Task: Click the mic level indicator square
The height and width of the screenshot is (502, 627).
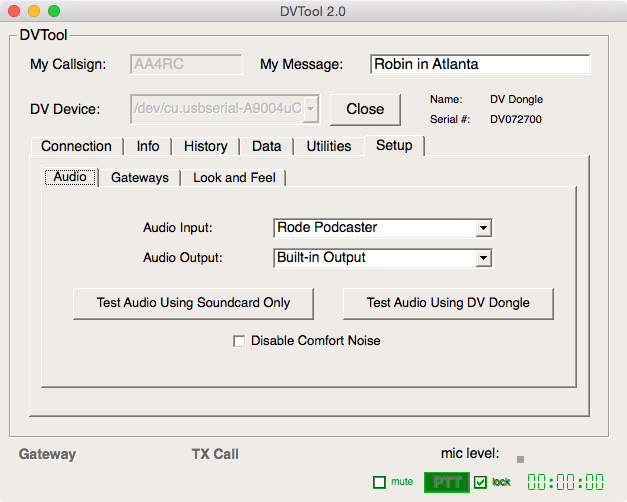Action: tap(520, 459)
